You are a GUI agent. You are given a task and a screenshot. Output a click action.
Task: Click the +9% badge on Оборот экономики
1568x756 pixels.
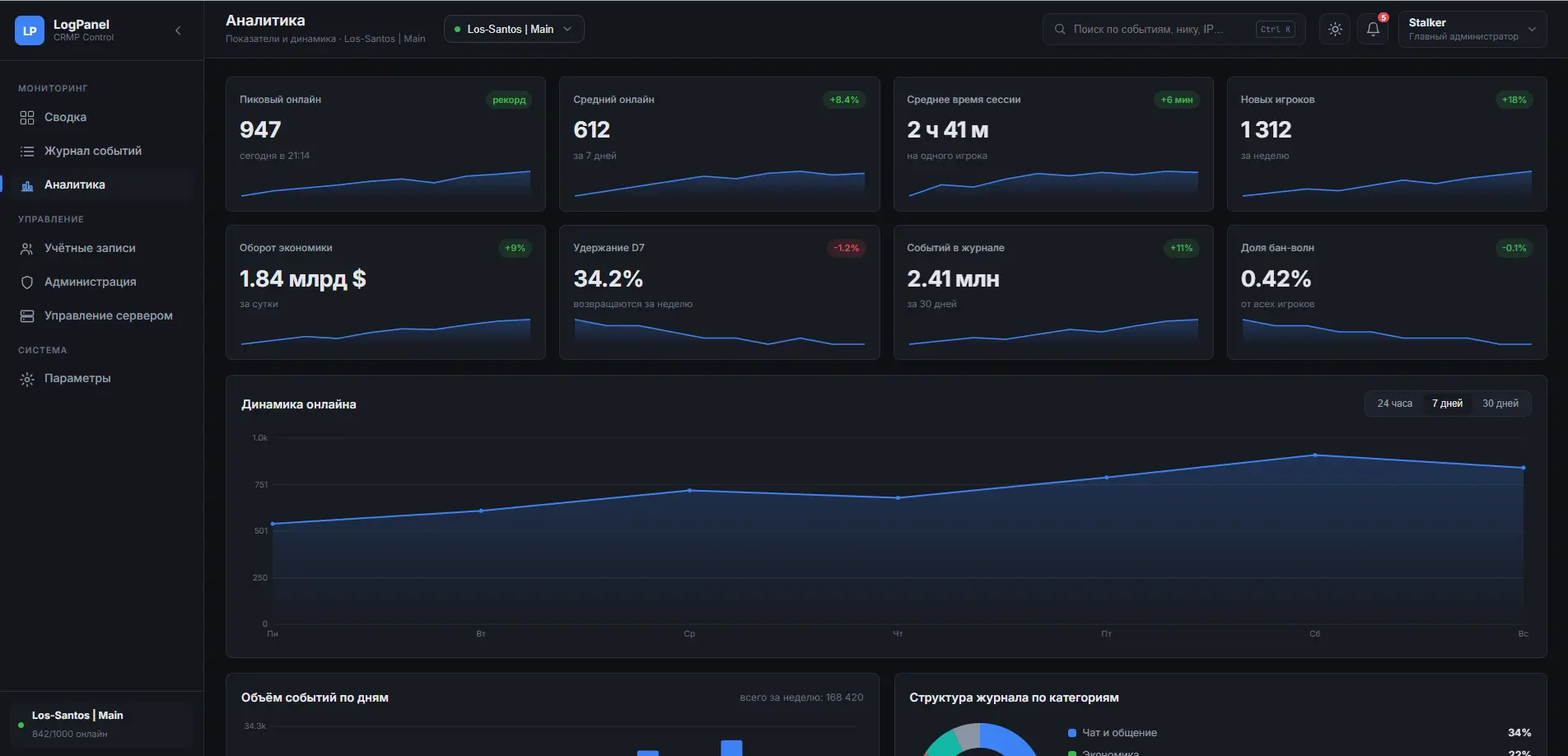(515, 249)
